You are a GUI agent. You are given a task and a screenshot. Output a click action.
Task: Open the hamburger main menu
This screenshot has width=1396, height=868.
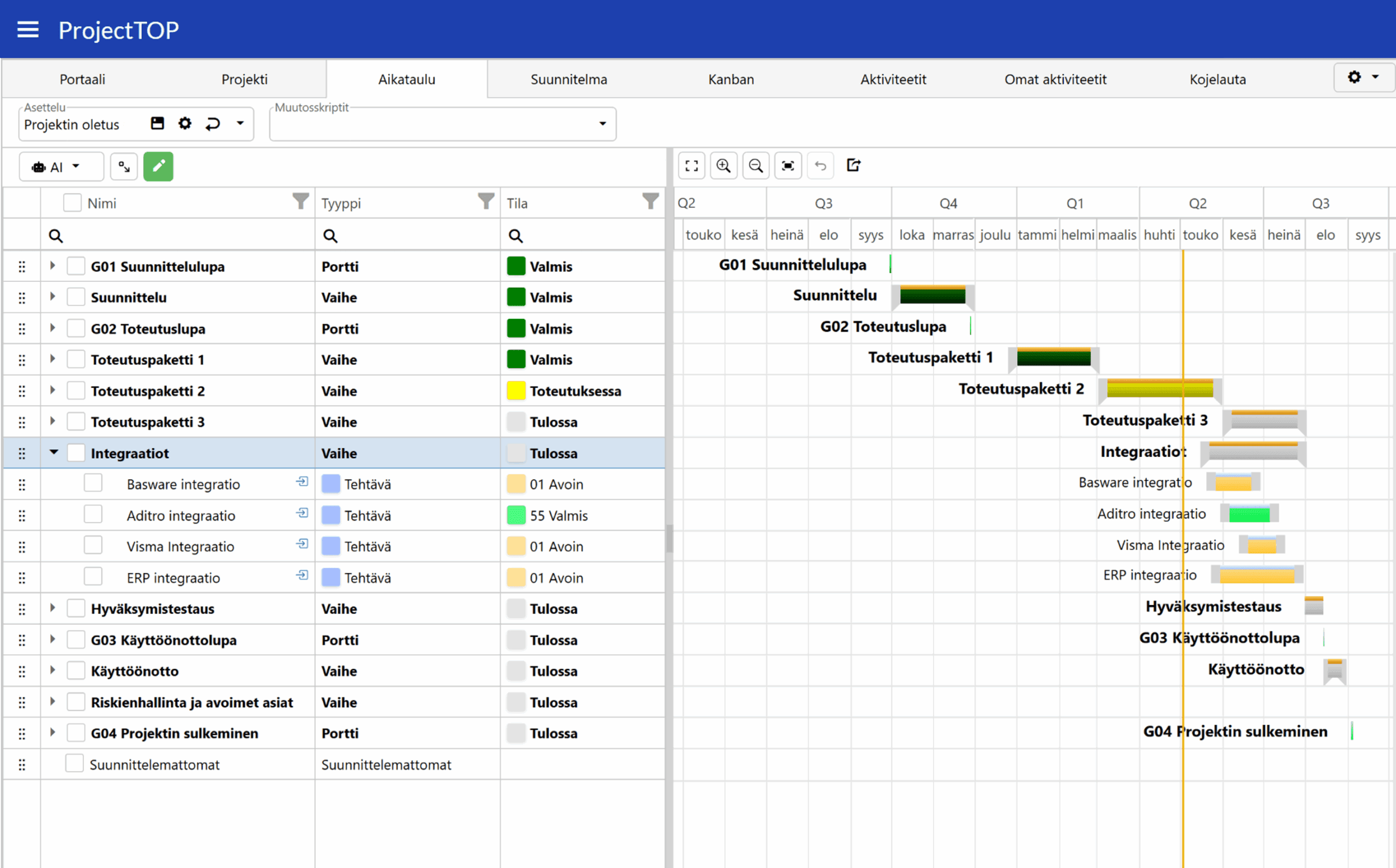coord(28,30)
